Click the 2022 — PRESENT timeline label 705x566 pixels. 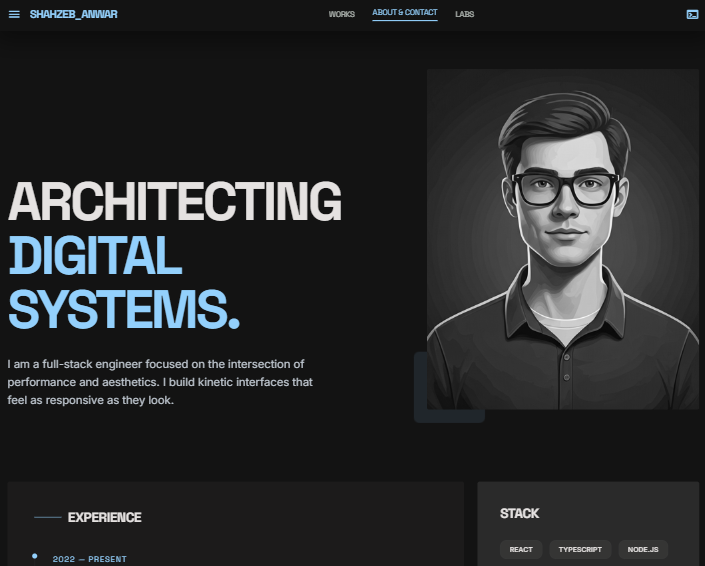tap(89, 559)
